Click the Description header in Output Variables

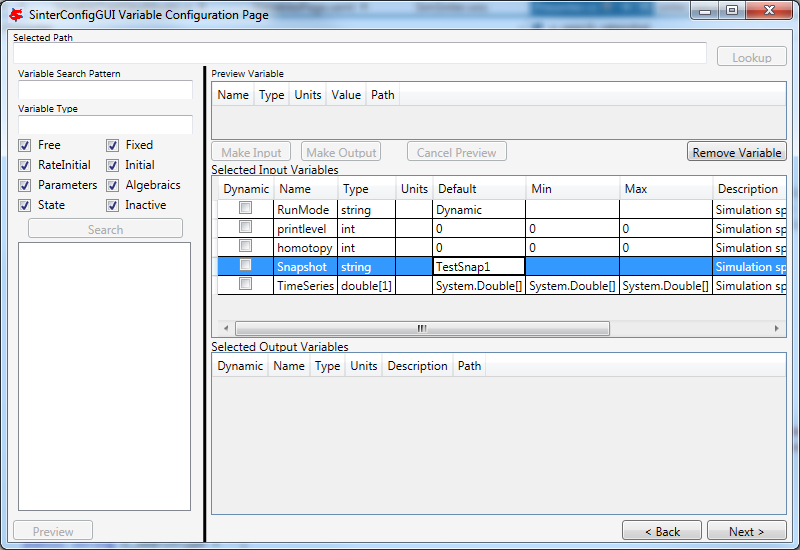417,366
